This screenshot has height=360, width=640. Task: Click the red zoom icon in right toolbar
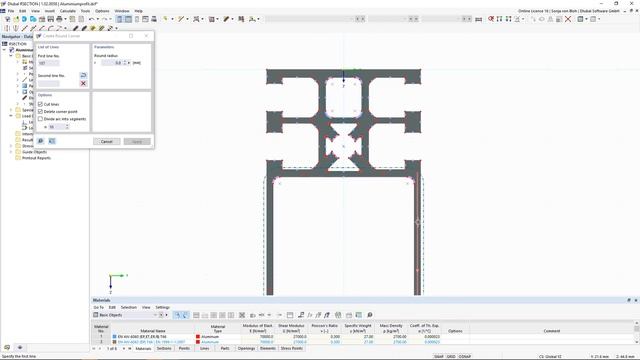(x=491, y=19)
